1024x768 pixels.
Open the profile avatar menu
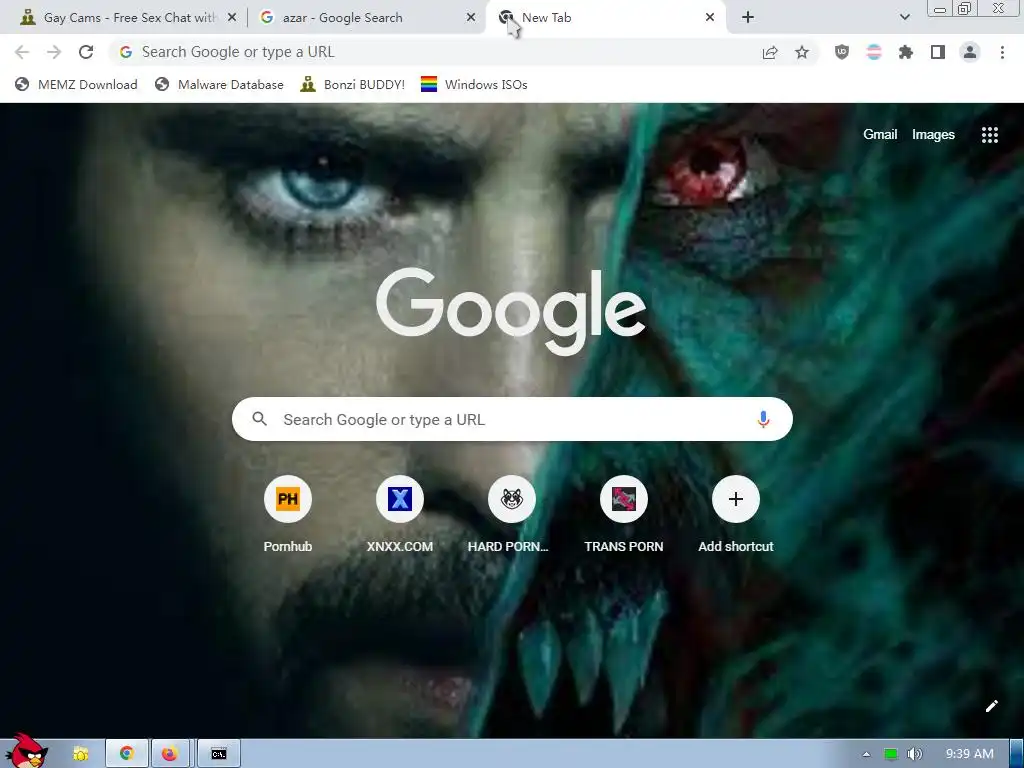(x=970, y=52)
